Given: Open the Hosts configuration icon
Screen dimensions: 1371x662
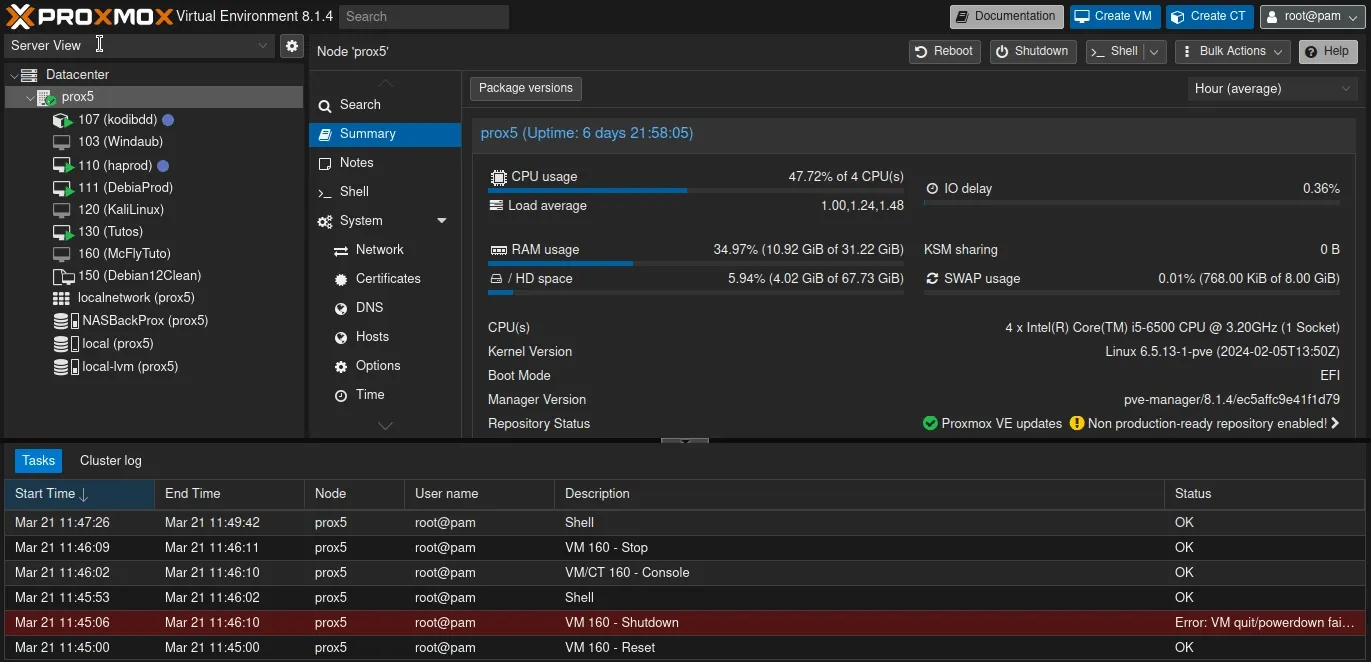Looking at the screenshot, I should [x=342, y=336].
